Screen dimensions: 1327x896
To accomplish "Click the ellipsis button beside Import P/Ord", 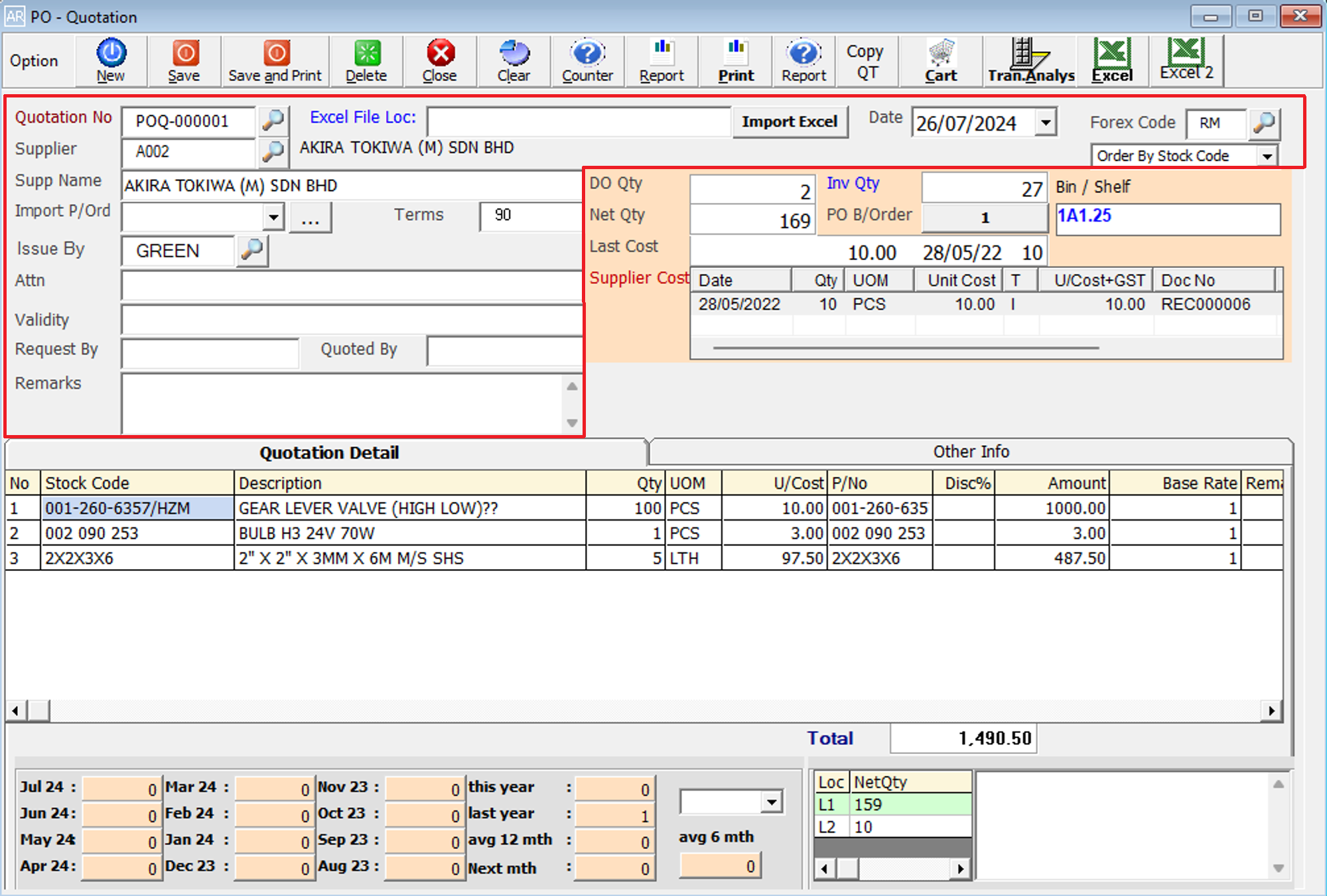I will pyautogui.click(x=310, y=218).
